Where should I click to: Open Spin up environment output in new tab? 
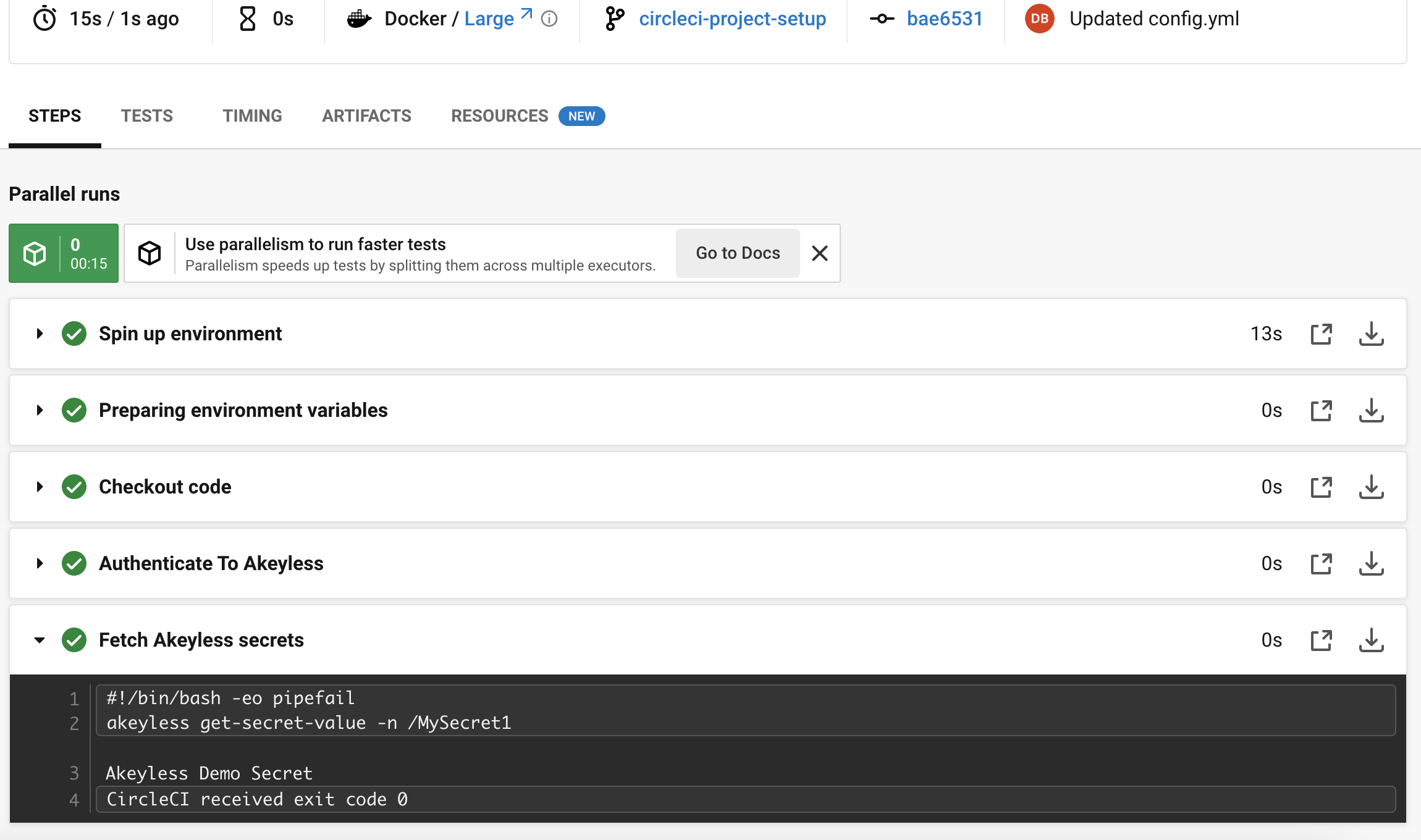1322,334
